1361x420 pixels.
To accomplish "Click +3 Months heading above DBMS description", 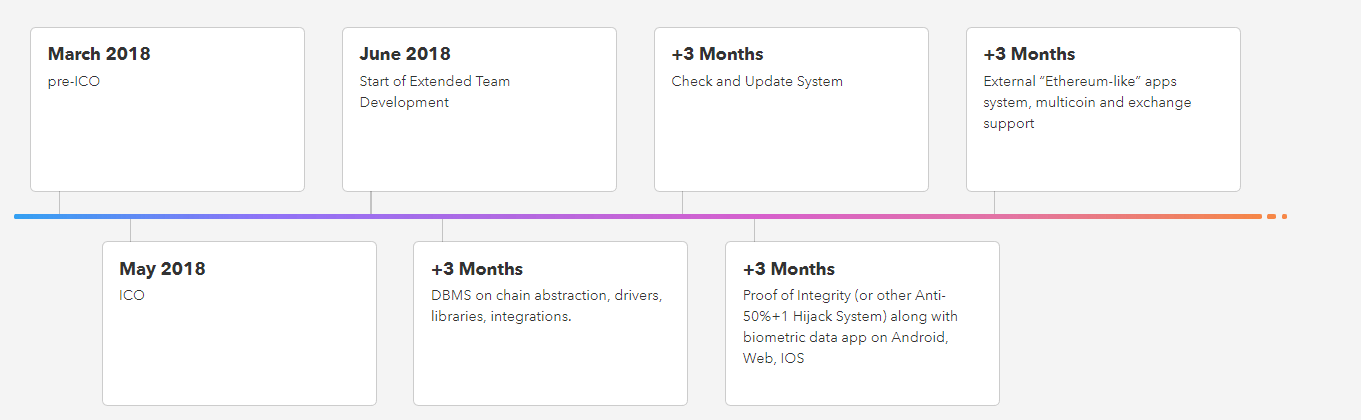I will tap(477, 269).
